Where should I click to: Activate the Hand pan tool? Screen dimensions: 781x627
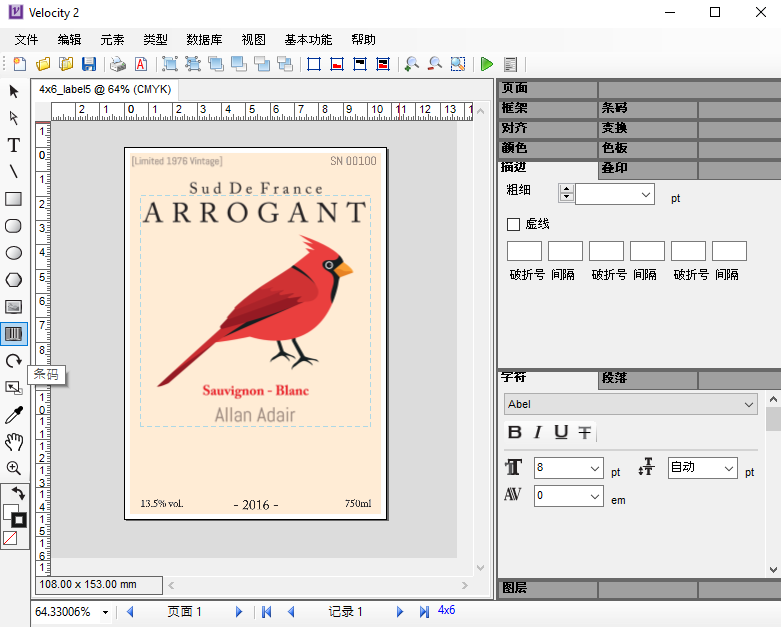(14, 442)
